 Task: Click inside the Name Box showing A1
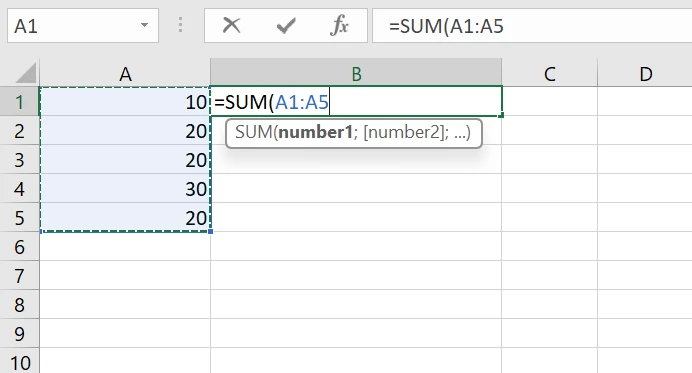[x=73, y=26]
